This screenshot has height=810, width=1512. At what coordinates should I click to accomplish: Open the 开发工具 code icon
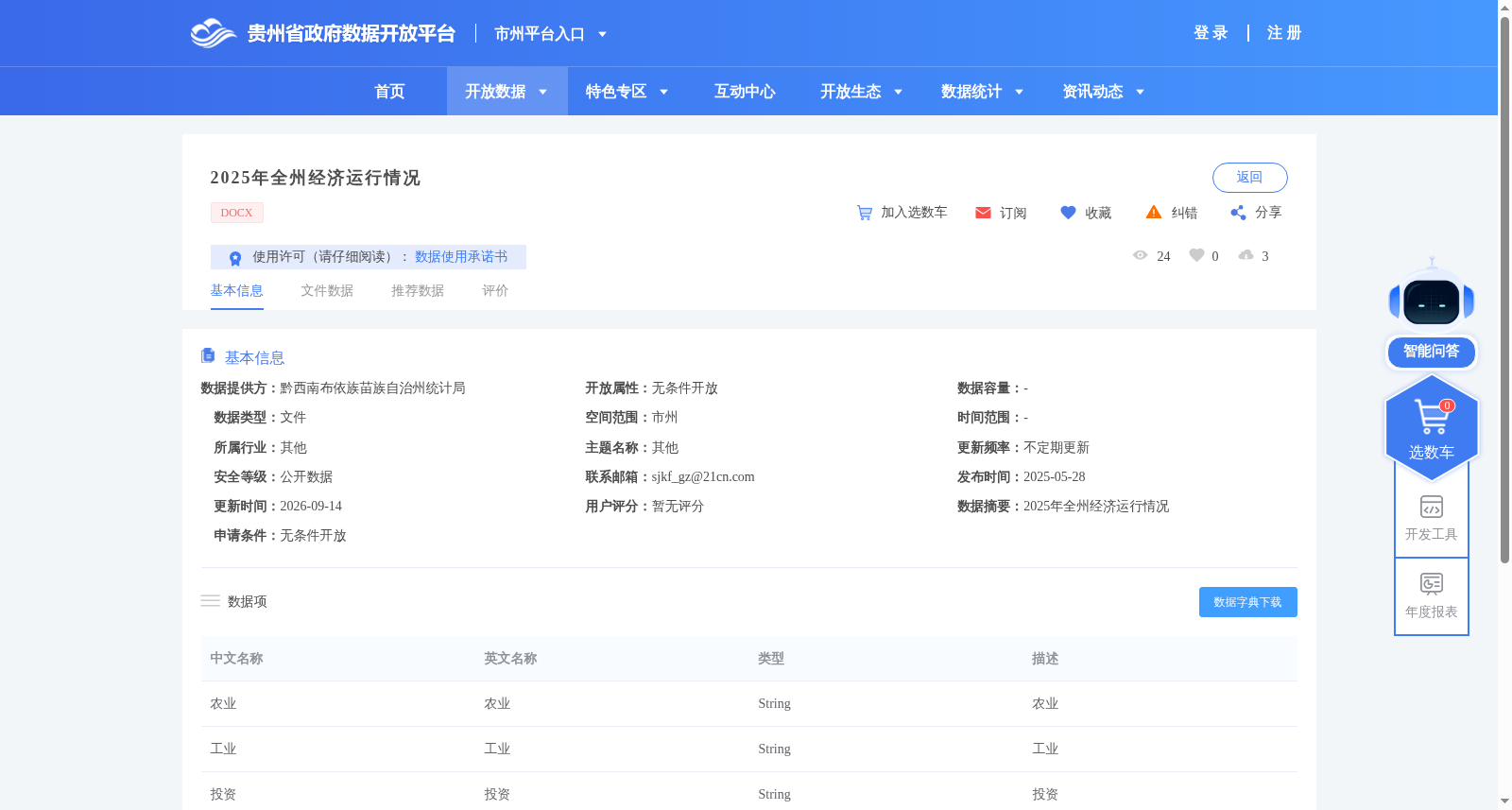(1432, 507)
